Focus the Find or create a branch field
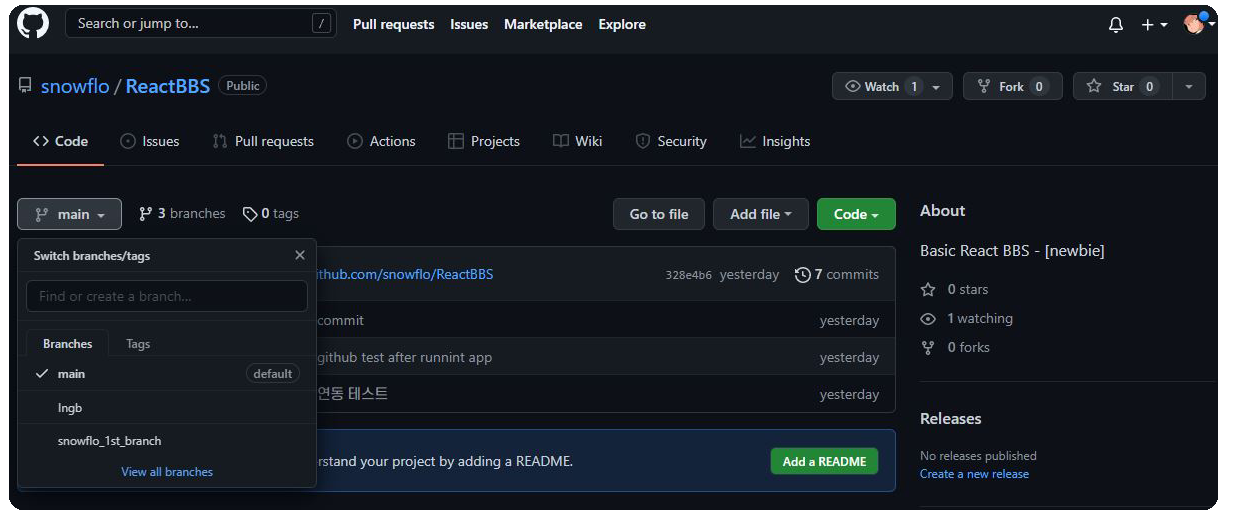Image resolution: width=1235 pixels, height=515 pixels. click(x=167, y=296)
